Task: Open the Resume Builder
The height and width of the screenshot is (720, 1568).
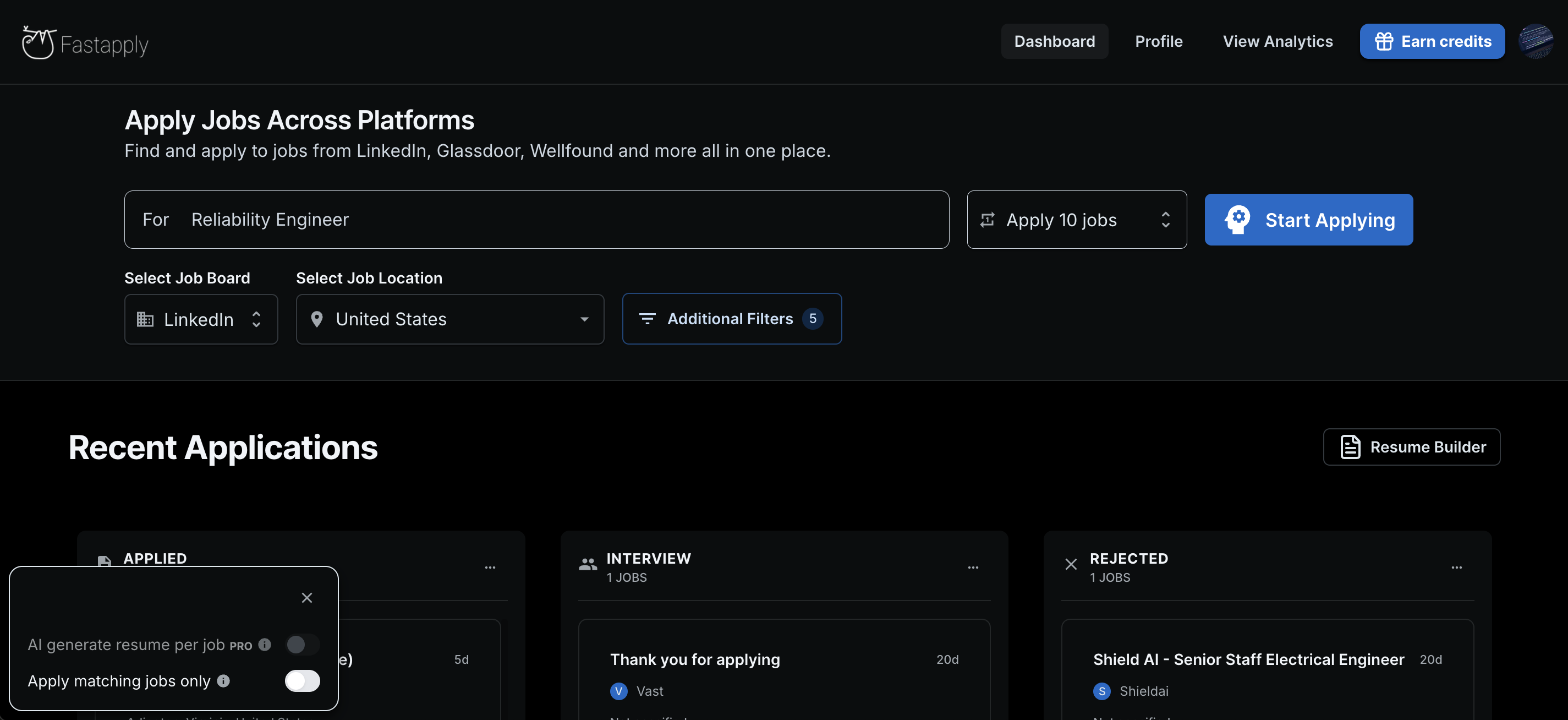Action: (1411, 447)
